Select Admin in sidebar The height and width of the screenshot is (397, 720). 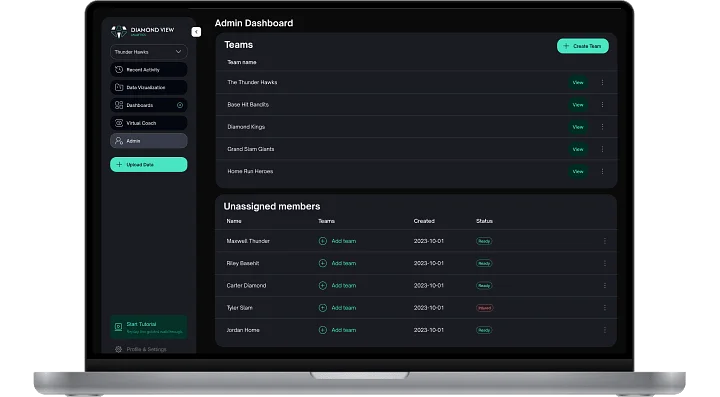[x=148, y=141]
